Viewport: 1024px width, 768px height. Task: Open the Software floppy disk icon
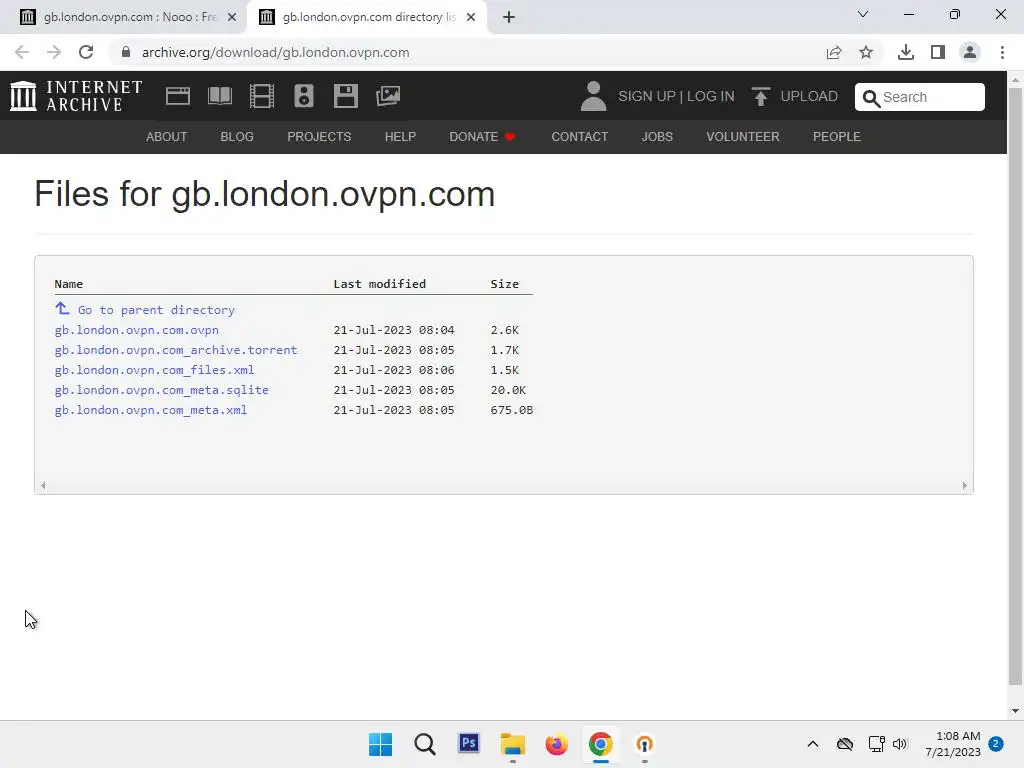pyautogui.click(x=345, y=96)
